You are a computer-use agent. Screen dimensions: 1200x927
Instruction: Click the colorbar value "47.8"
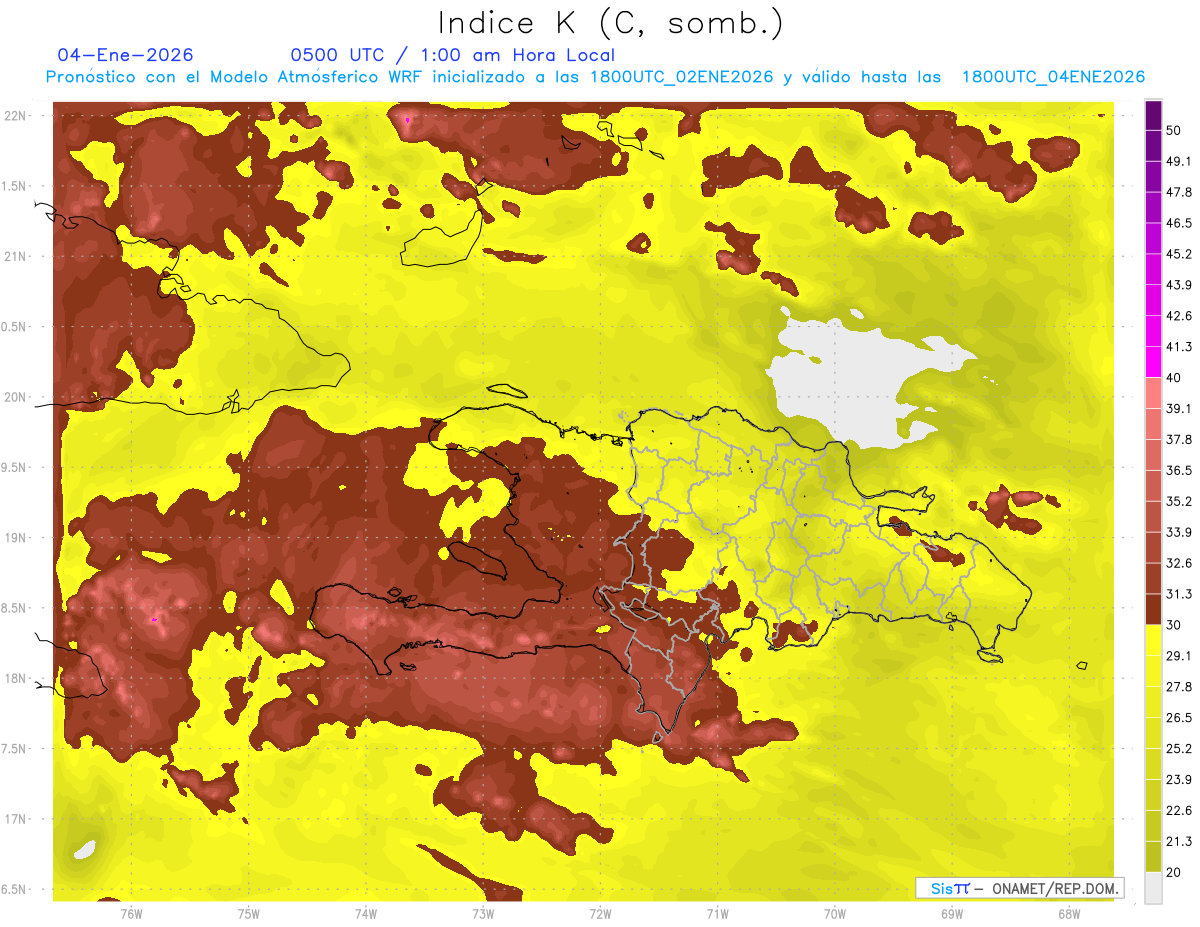(1179, 192)
